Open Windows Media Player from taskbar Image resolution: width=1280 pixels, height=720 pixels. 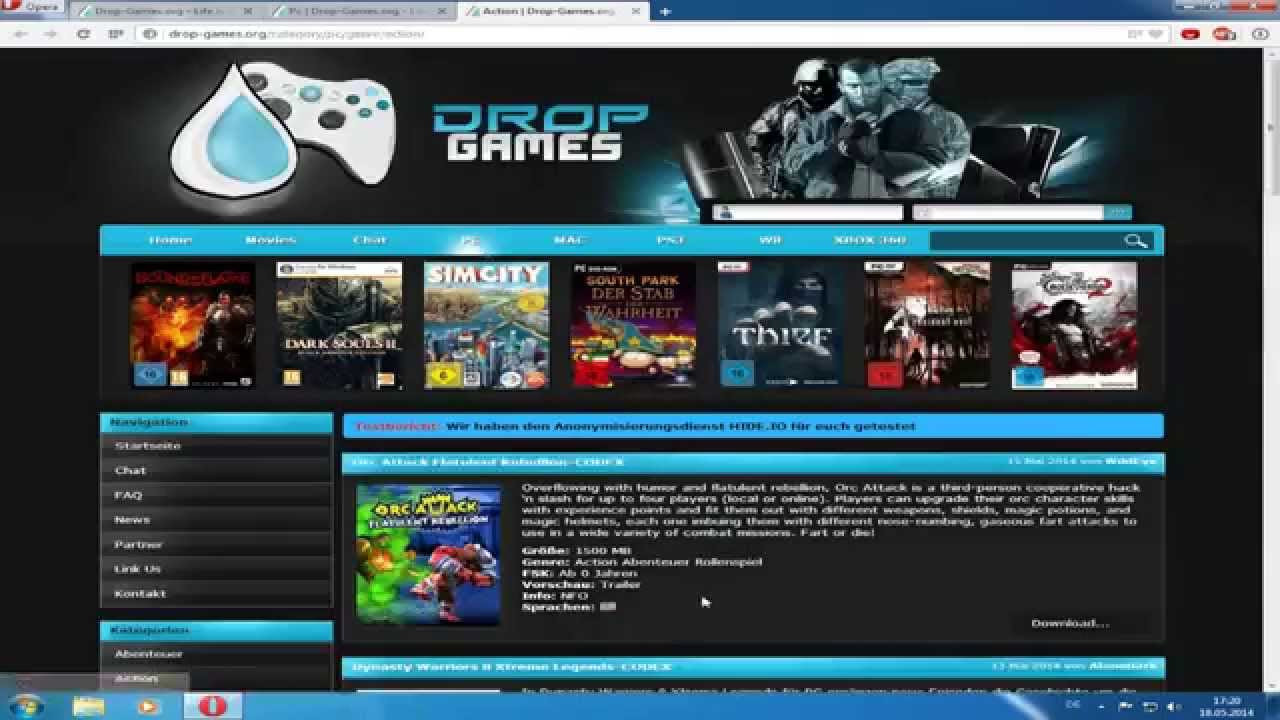[x=148, y=706]
